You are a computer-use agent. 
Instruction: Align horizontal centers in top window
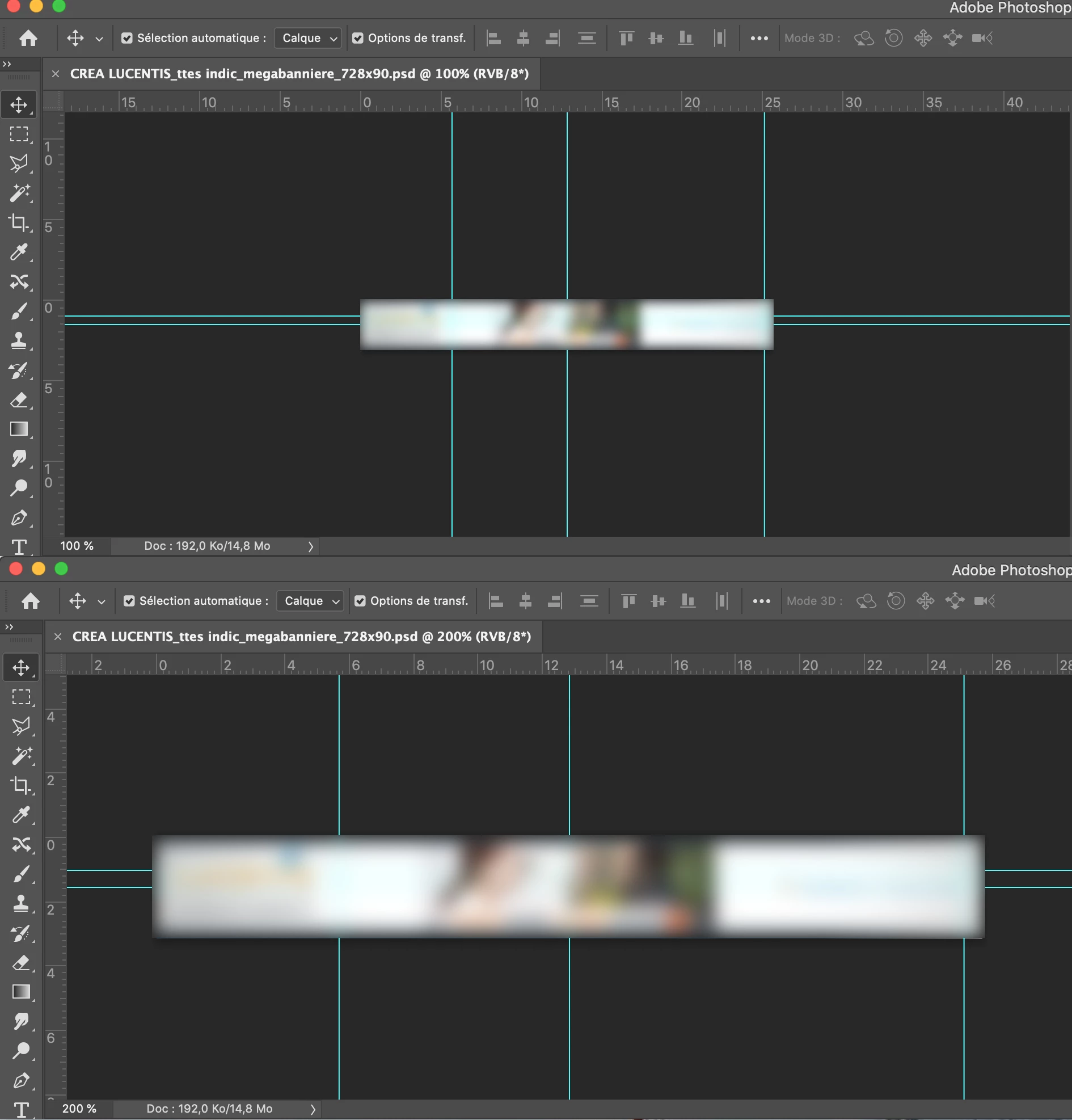click(x=523, y=38)
